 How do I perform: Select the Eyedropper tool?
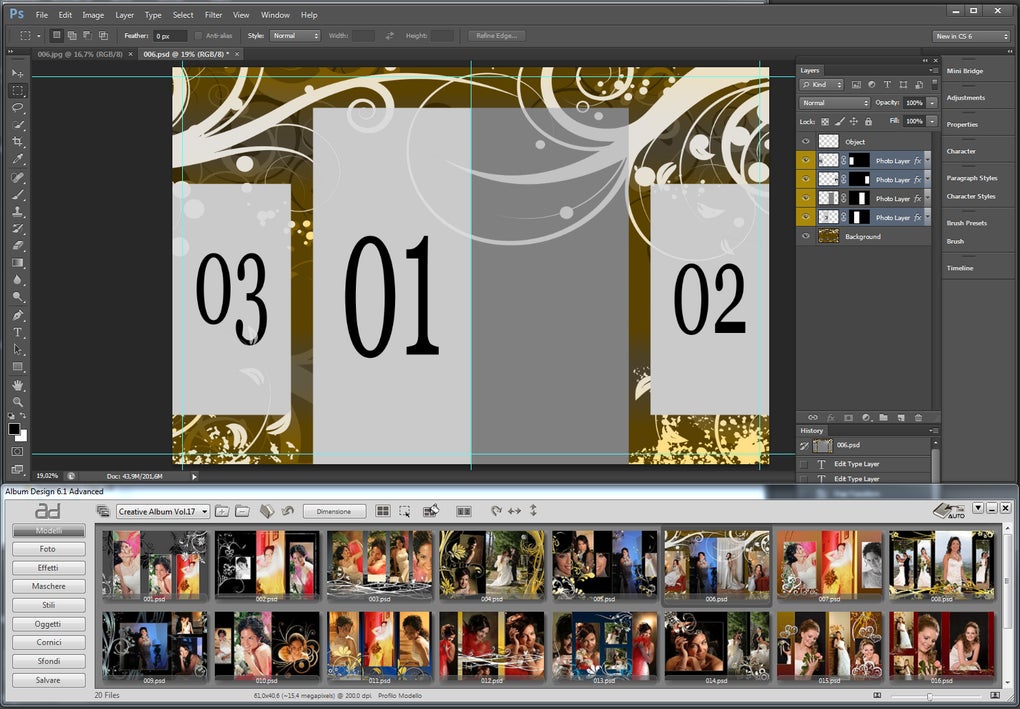tap(18, 159)
